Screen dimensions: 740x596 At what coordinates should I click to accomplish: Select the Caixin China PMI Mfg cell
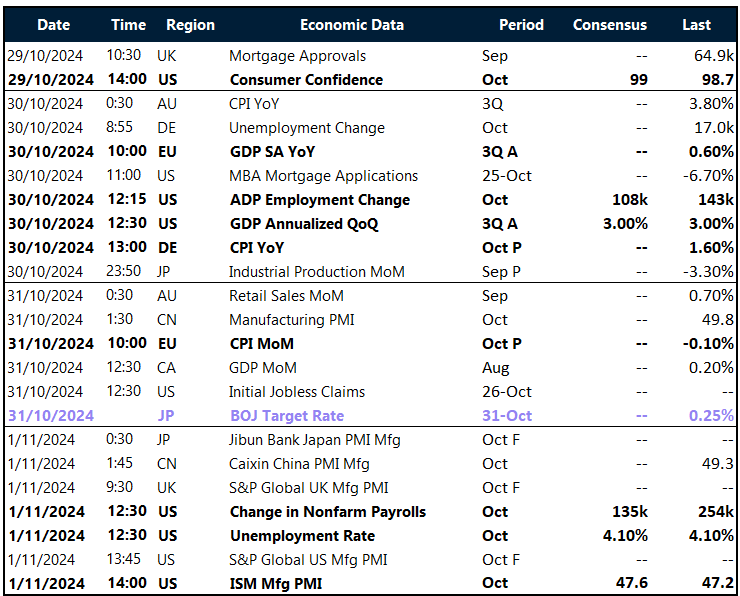point(299,464)
